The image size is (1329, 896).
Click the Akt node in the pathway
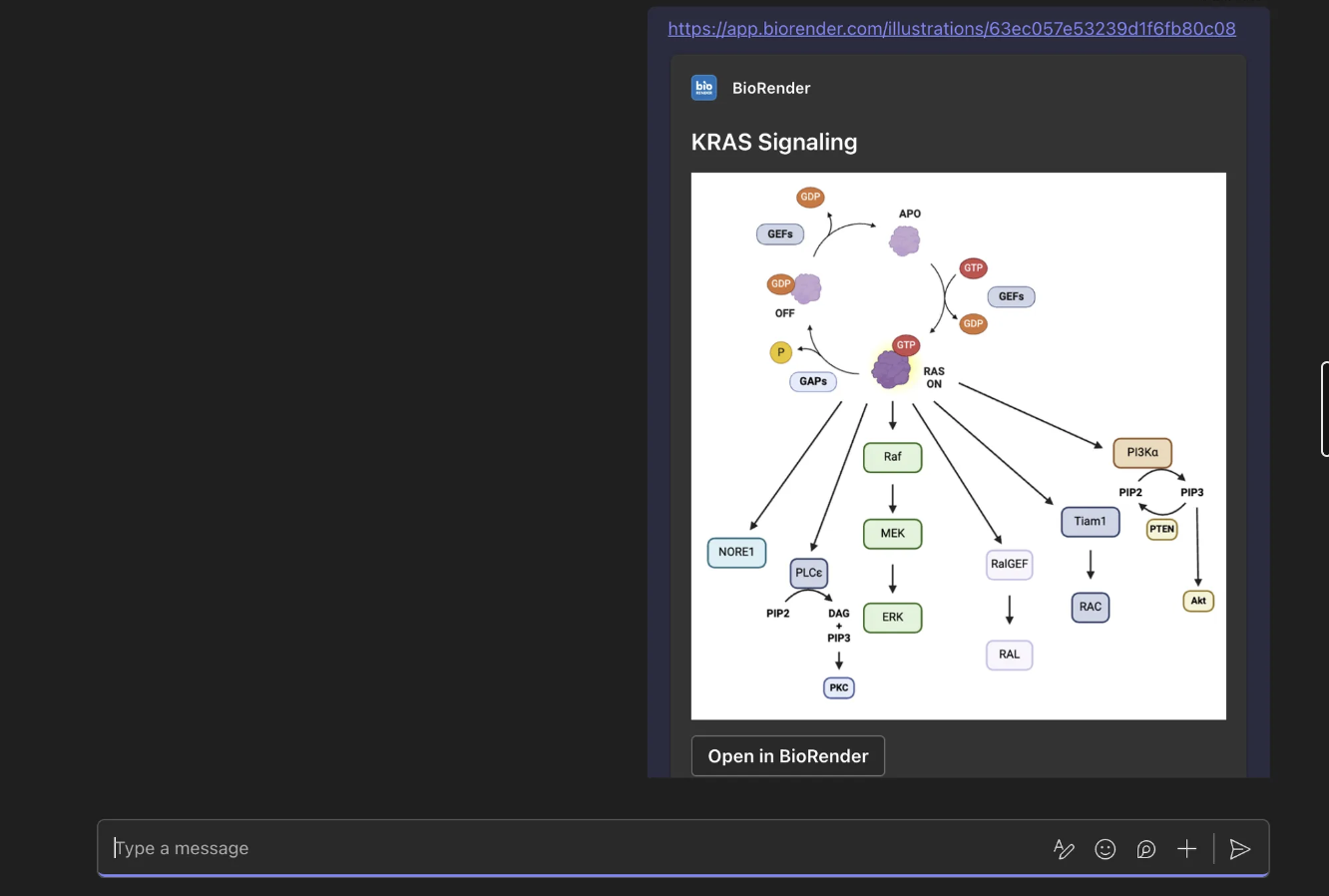coord(1197,600)
